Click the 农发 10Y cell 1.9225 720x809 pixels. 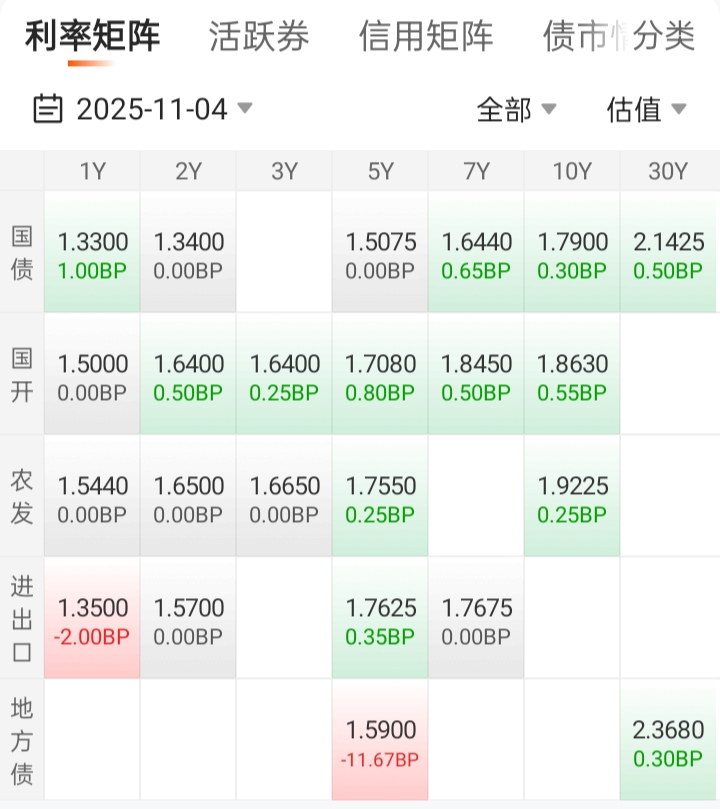572,499
